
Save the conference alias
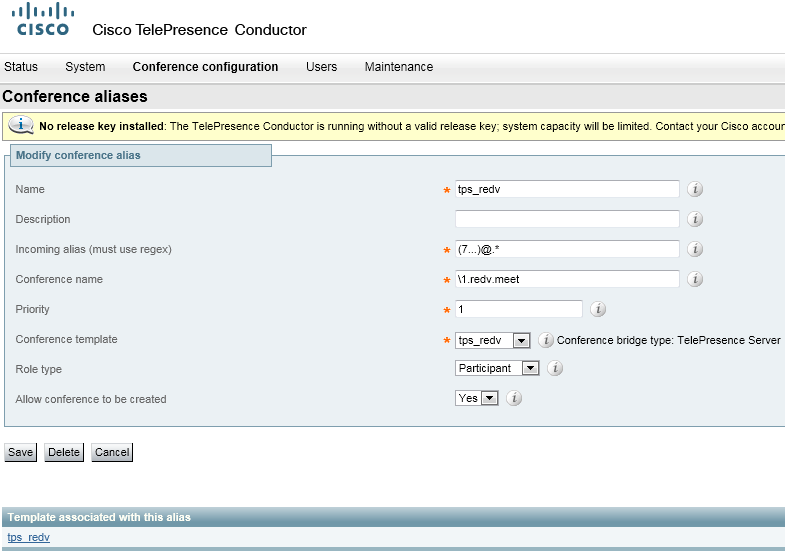point(21,452)
